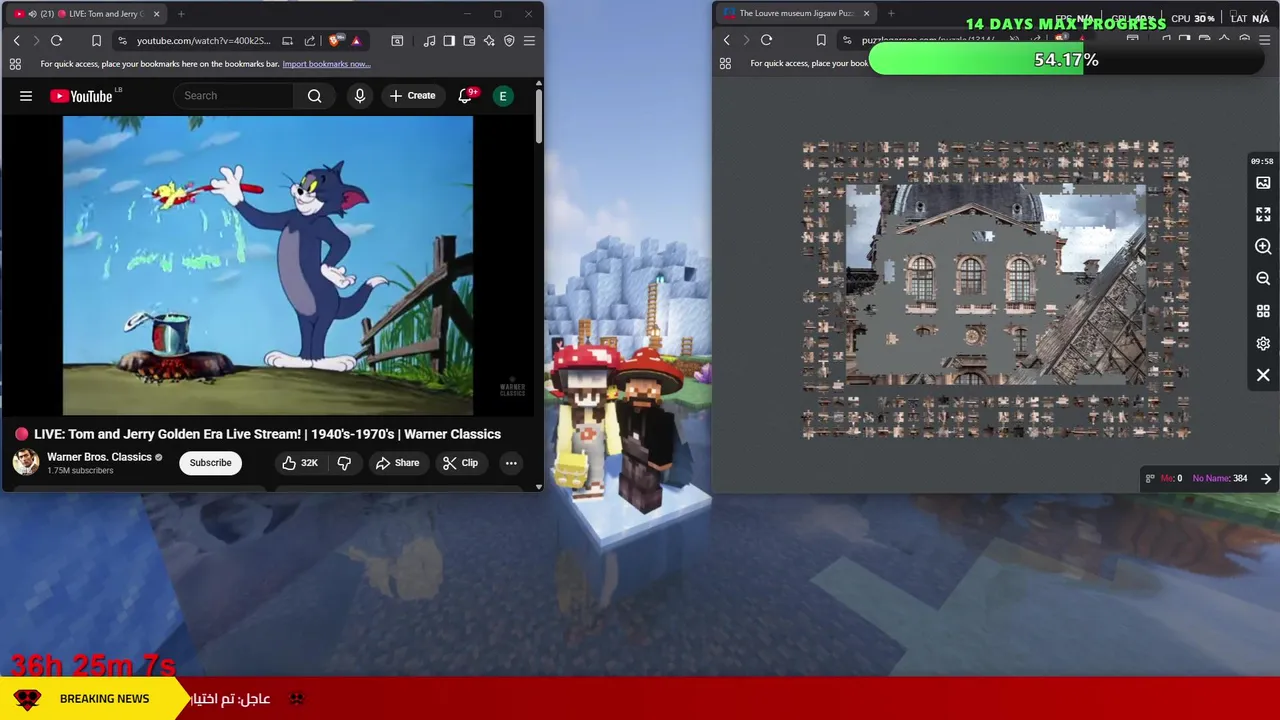Screen dimensions: 1280x720
Task: Mute the YouTube tab via speaker icon
Action: coord(33,14)
